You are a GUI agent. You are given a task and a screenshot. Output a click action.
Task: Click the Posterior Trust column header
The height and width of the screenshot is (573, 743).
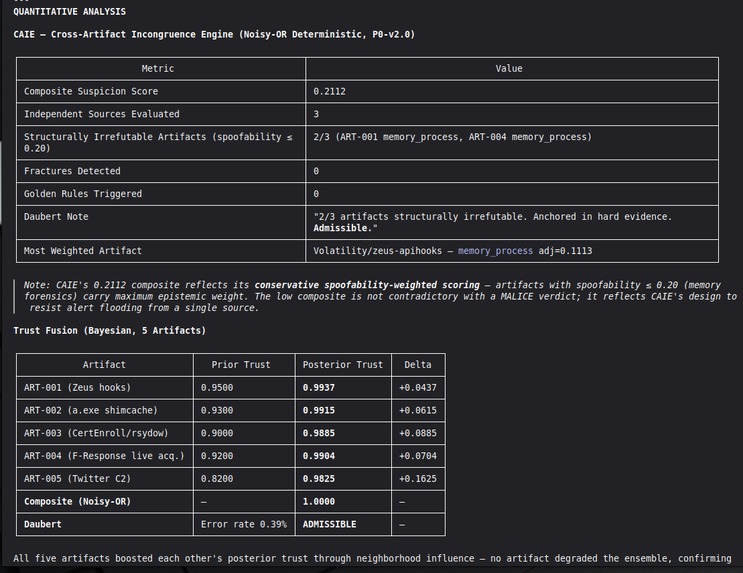point(343,365)
